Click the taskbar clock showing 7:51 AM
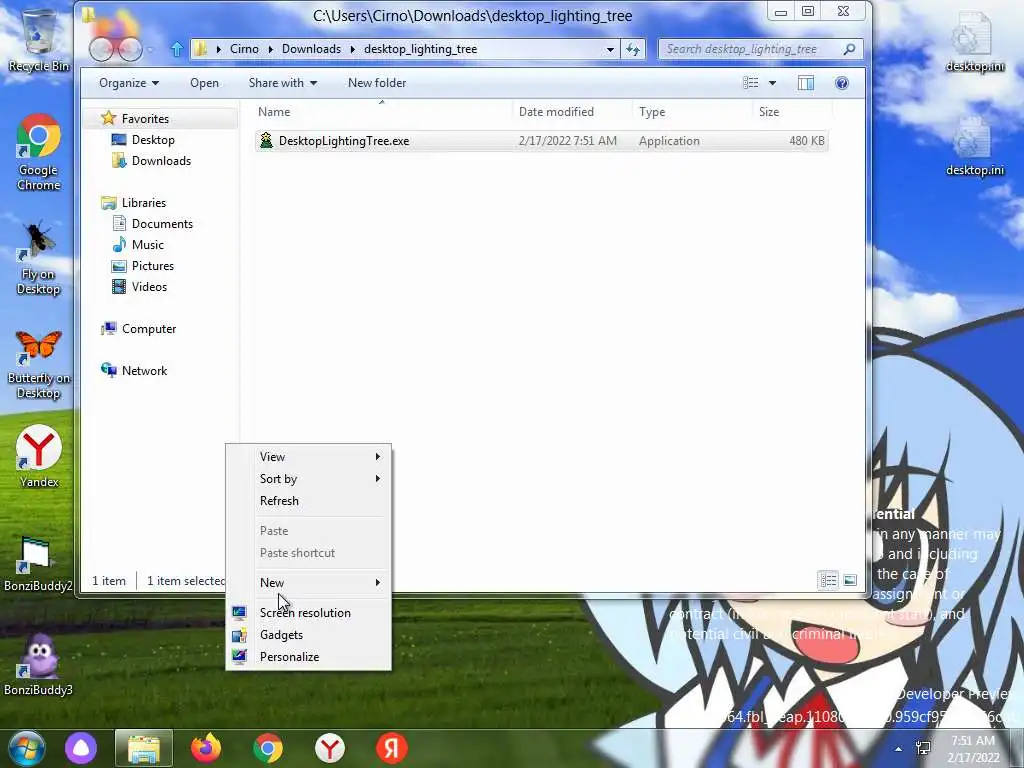Image resolution: width=1024 pixels, height=768 pixels. tap(973, 749)
